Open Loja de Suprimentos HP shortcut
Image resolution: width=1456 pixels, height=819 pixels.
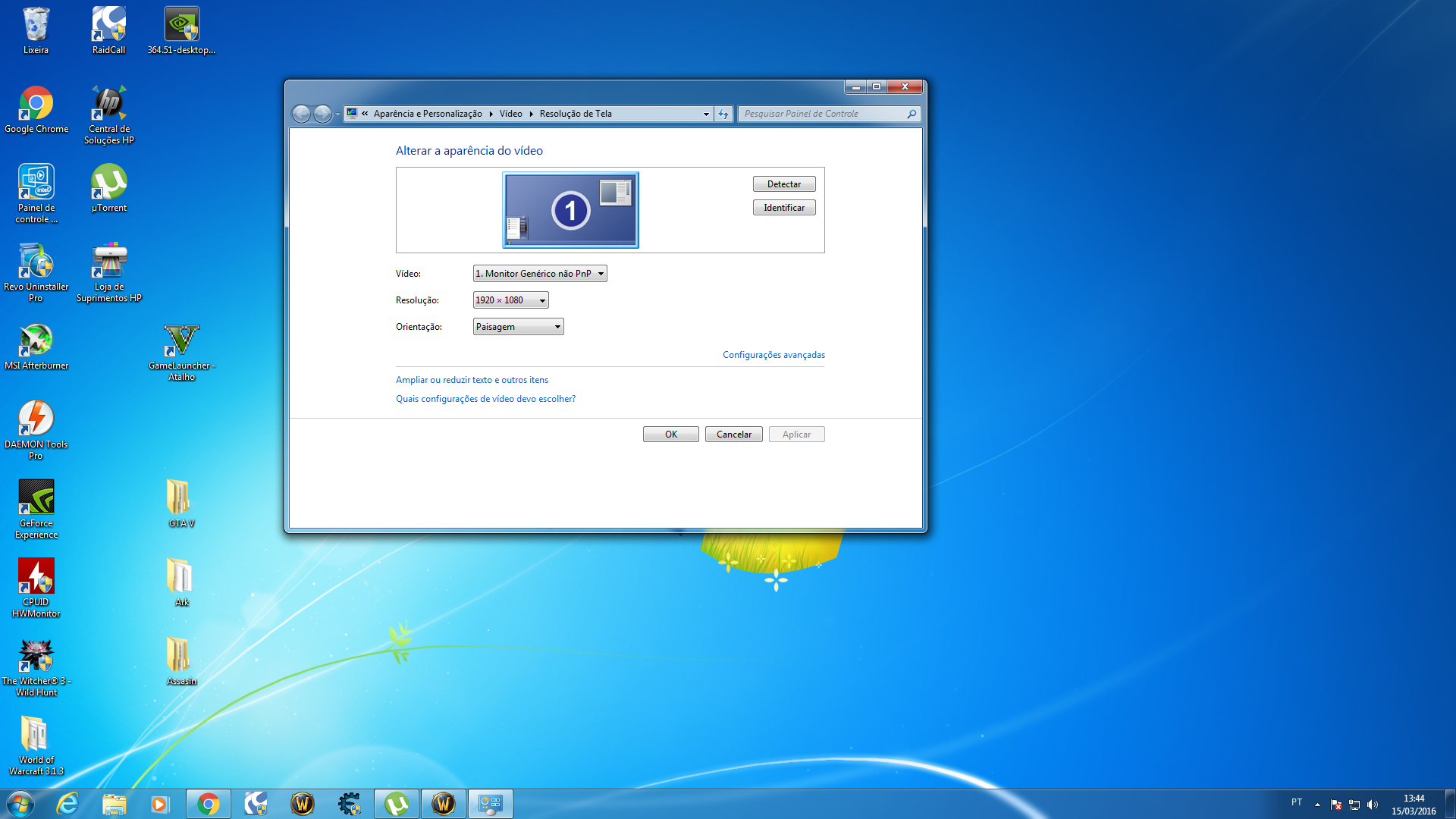(108, 273)
